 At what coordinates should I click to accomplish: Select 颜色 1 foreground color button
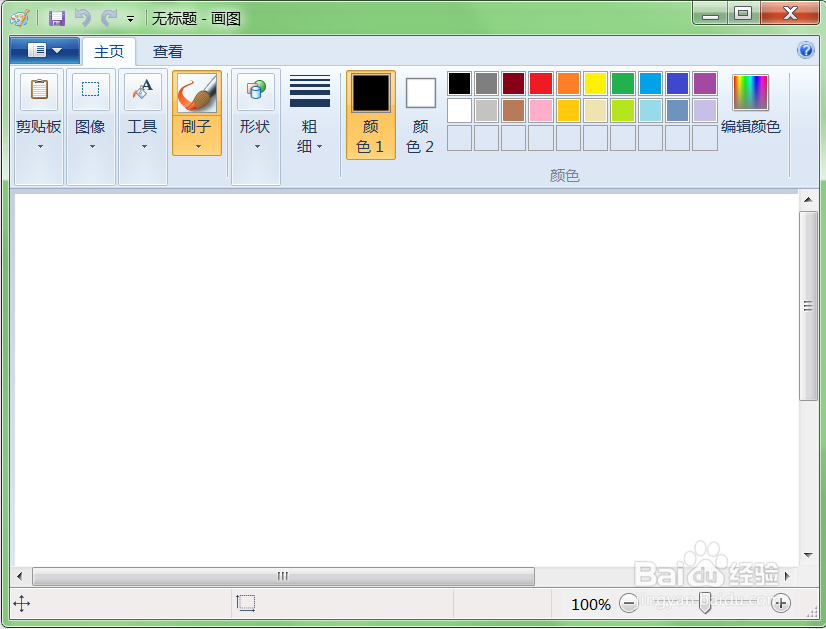(371, 115)
